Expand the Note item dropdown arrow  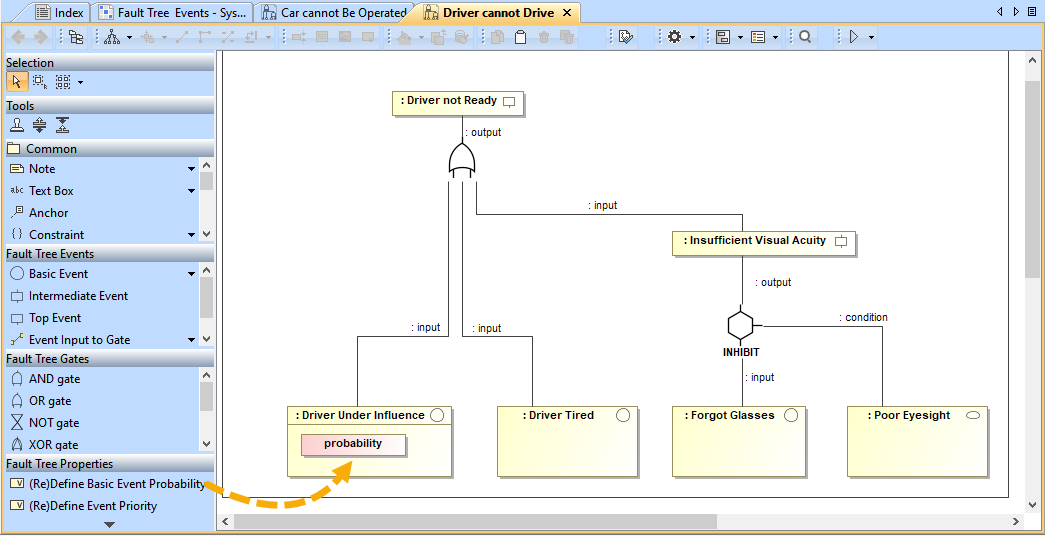coord(192,169)
